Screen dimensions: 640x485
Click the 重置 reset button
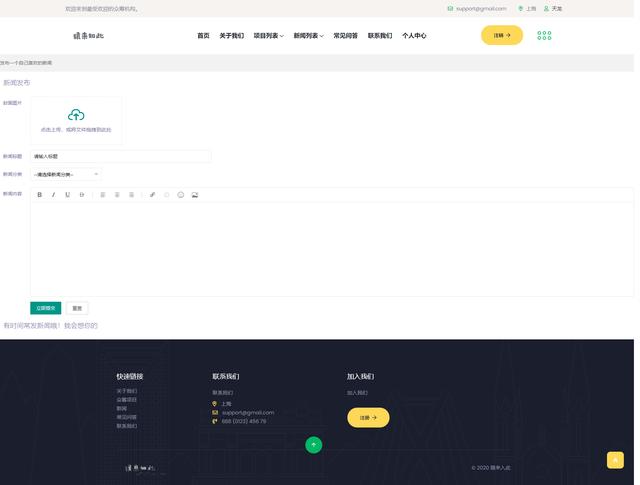(x=77, y=308)
